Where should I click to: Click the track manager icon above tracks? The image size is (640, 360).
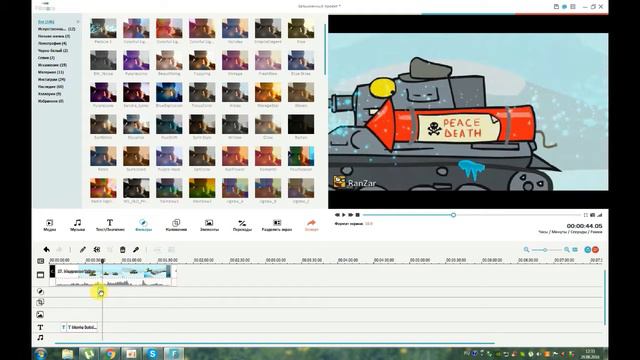tap(40, 261)
